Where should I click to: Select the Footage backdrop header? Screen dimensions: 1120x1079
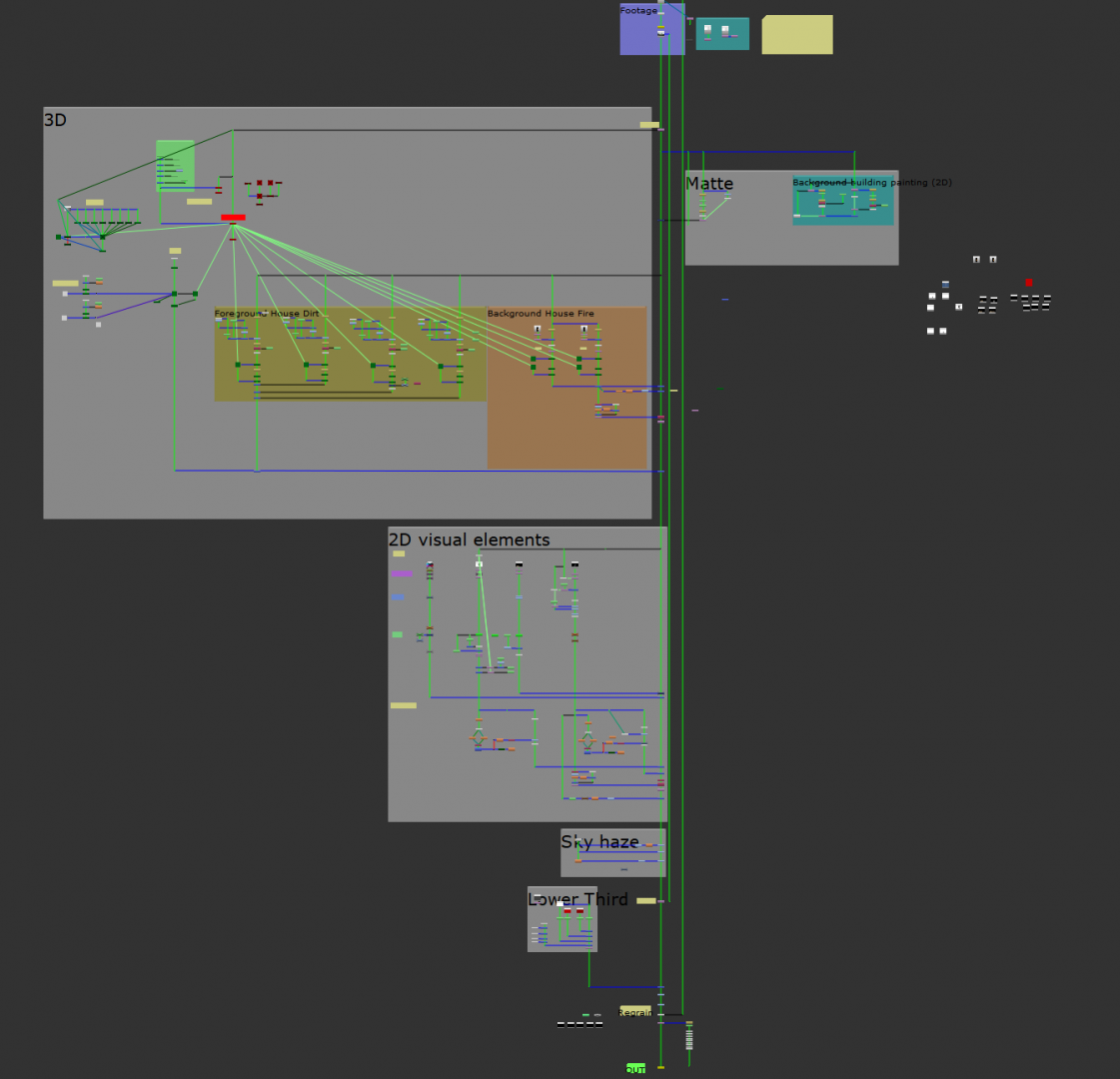pos(638,11)
